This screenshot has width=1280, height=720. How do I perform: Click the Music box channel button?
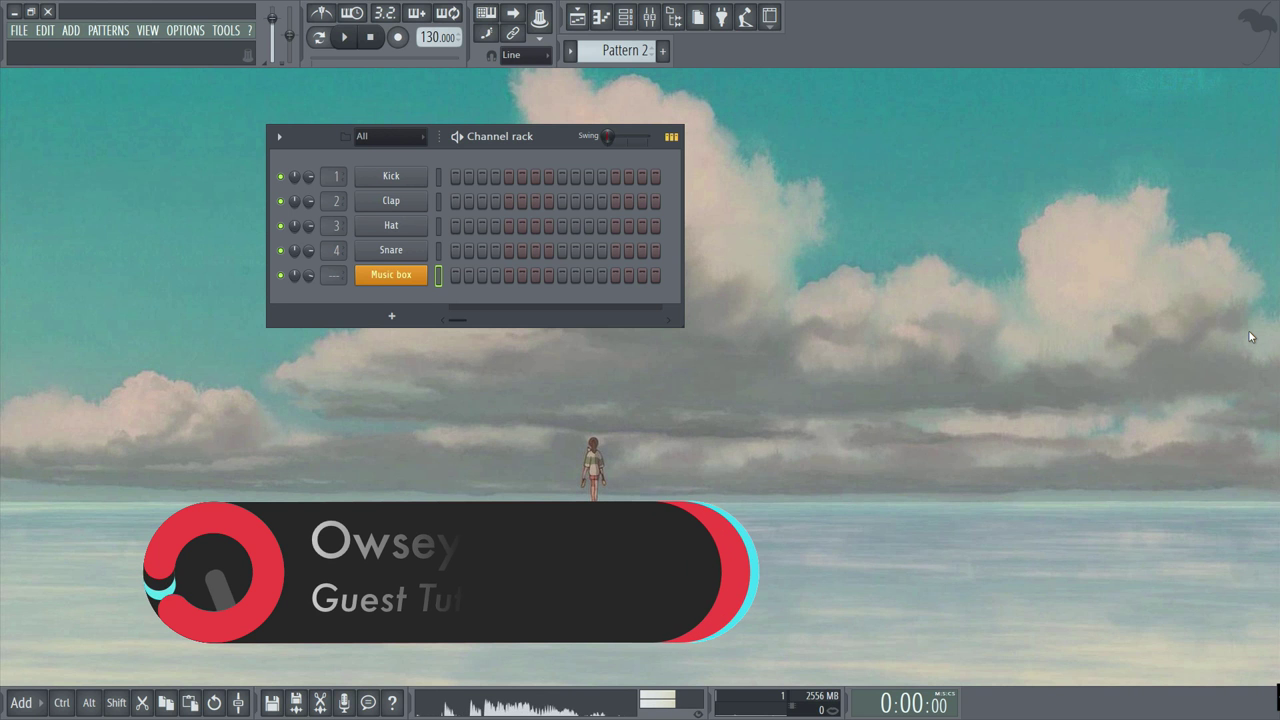point(391,275)
